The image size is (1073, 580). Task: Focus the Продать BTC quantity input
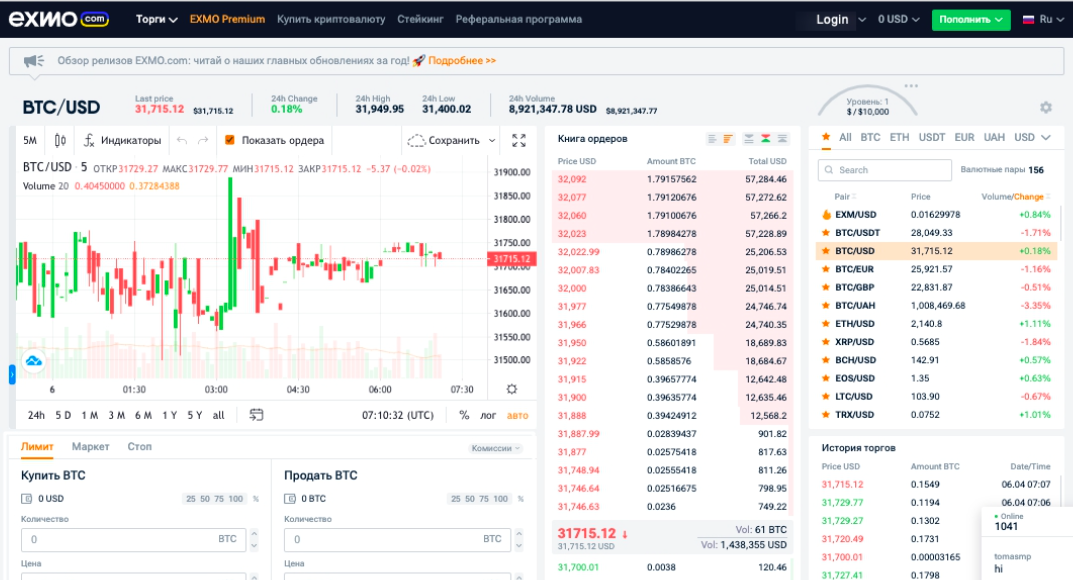(x=397, y=540)
